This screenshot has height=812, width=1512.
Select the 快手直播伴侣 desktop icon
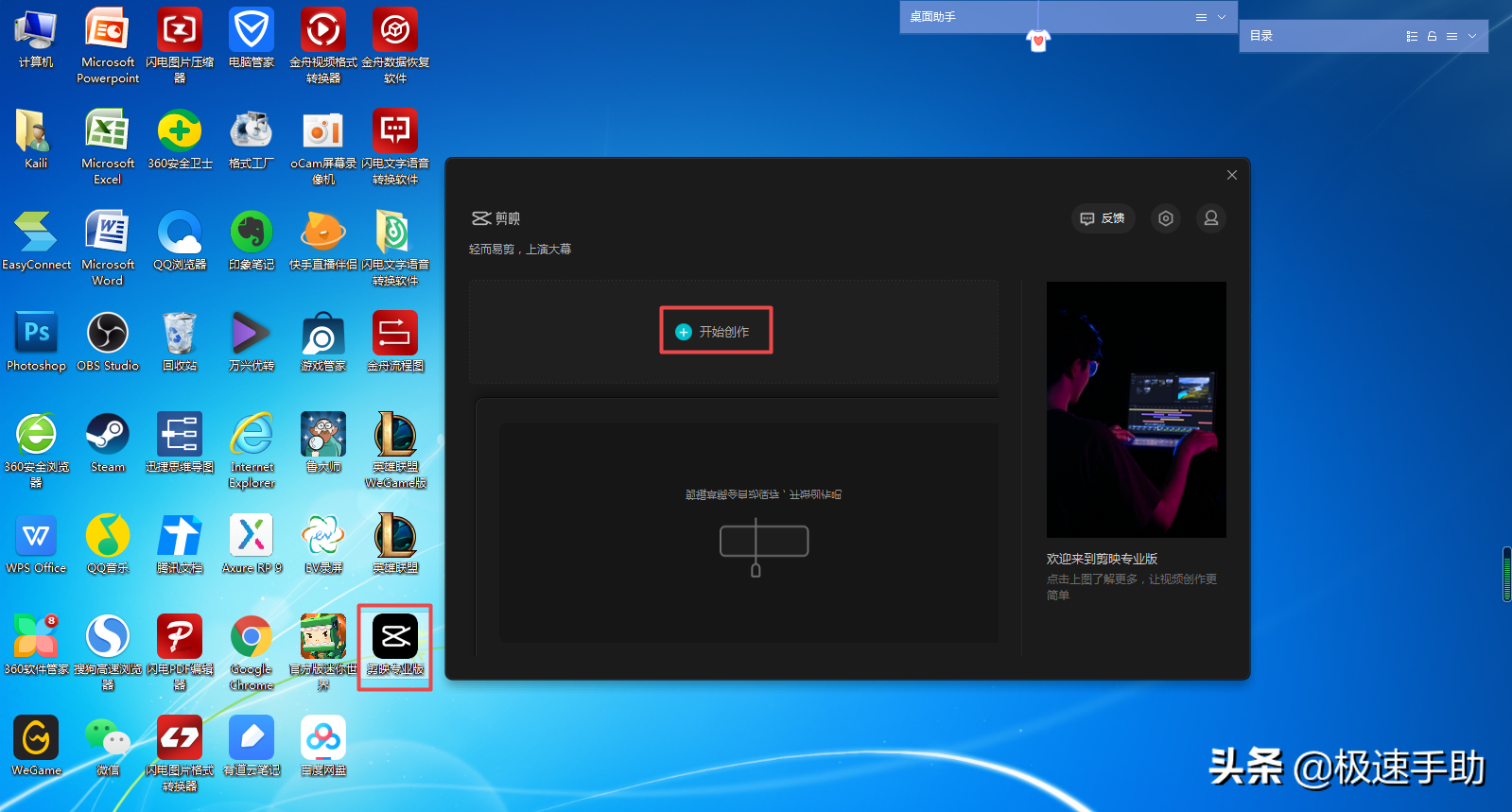coord(323,240)
